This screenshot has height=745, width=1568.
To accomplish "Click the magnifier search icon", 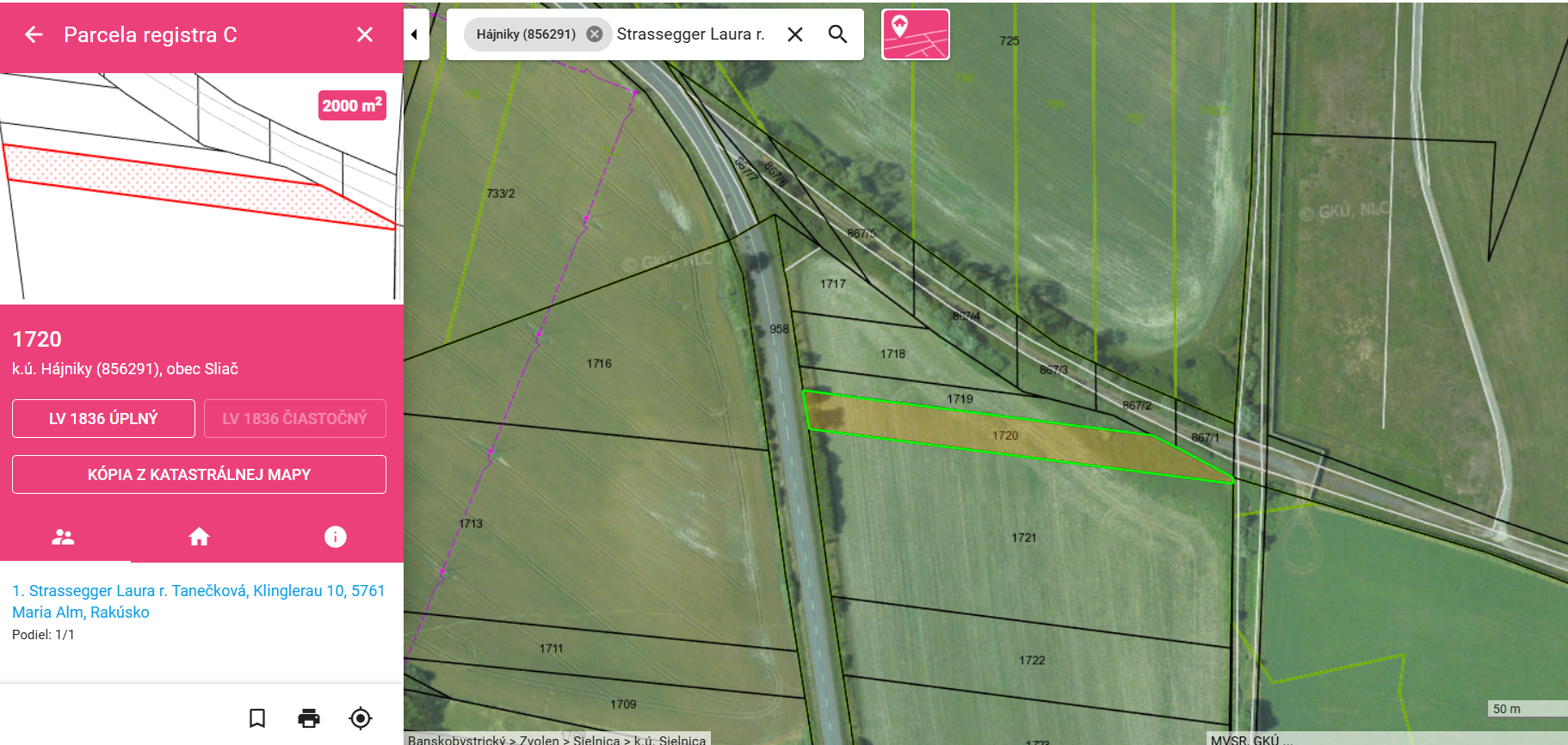I will 837,34.
